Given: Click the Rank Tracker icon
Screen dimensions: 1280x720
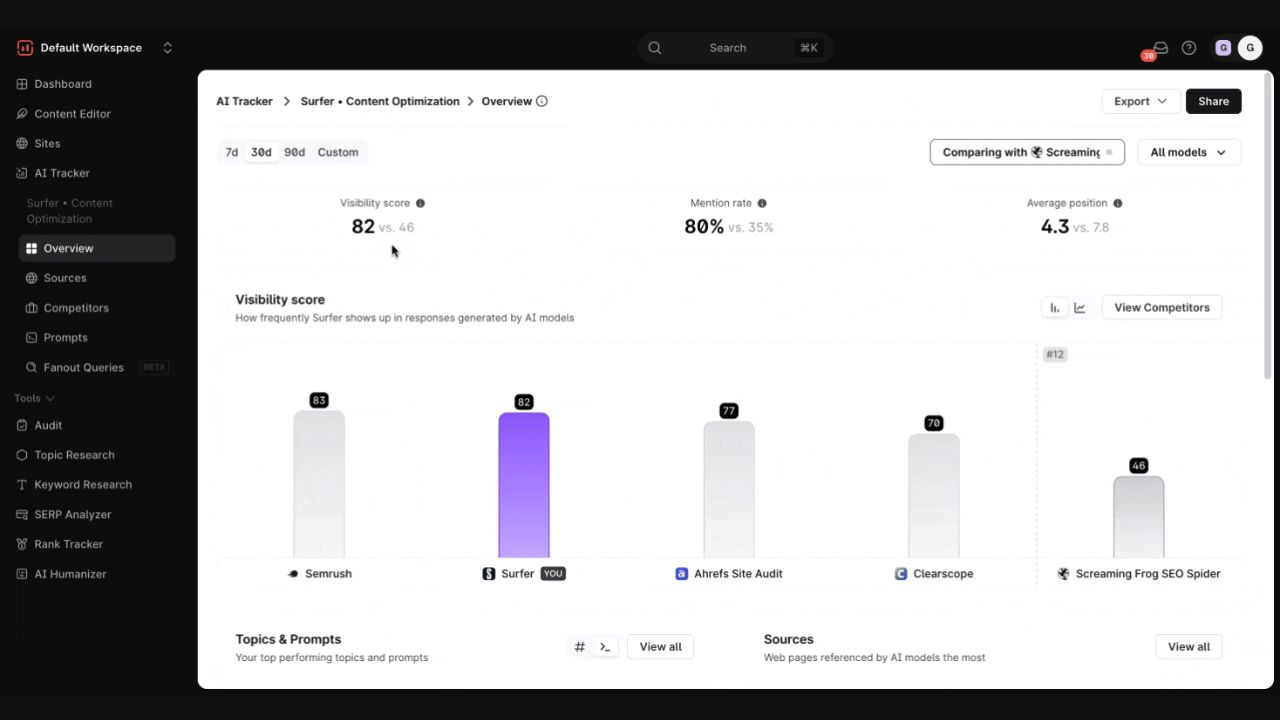Looking at the screenshot, I should (x=22, y=544).
